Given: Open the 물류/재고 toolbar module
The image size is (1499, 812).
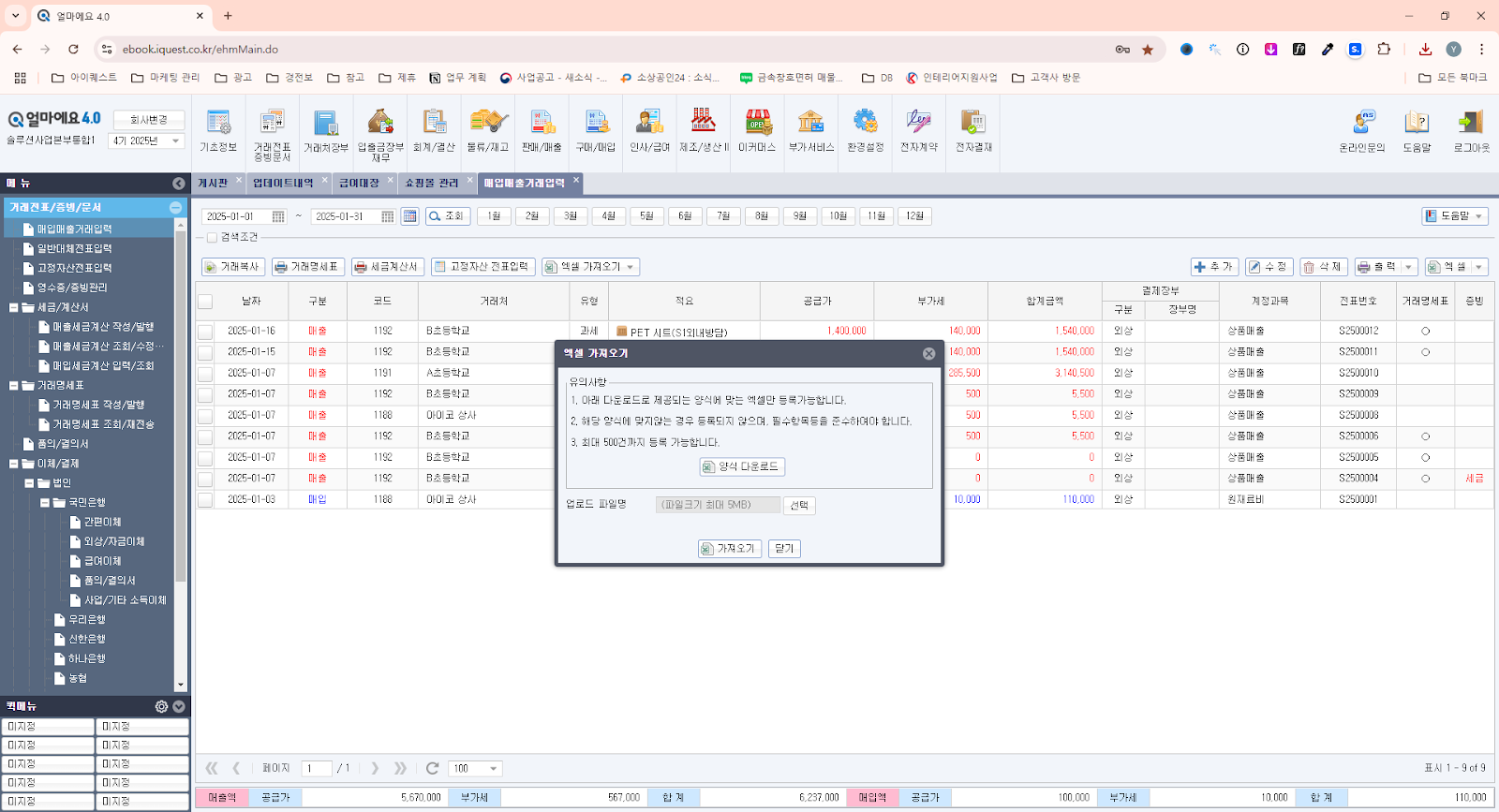Looking at the screenshot, I should pos(487,131).
